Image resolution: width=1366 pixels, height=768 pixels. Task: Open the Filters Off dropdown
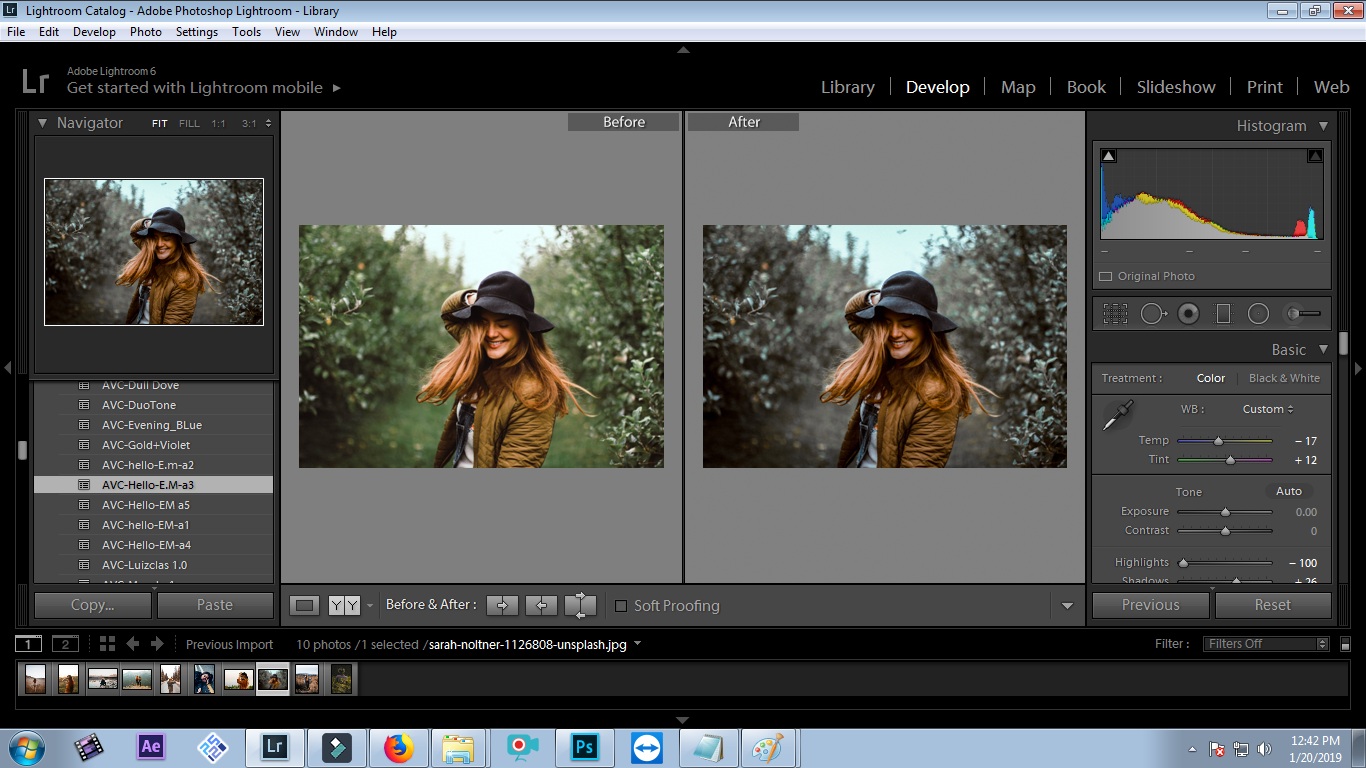coord(1267,644)
